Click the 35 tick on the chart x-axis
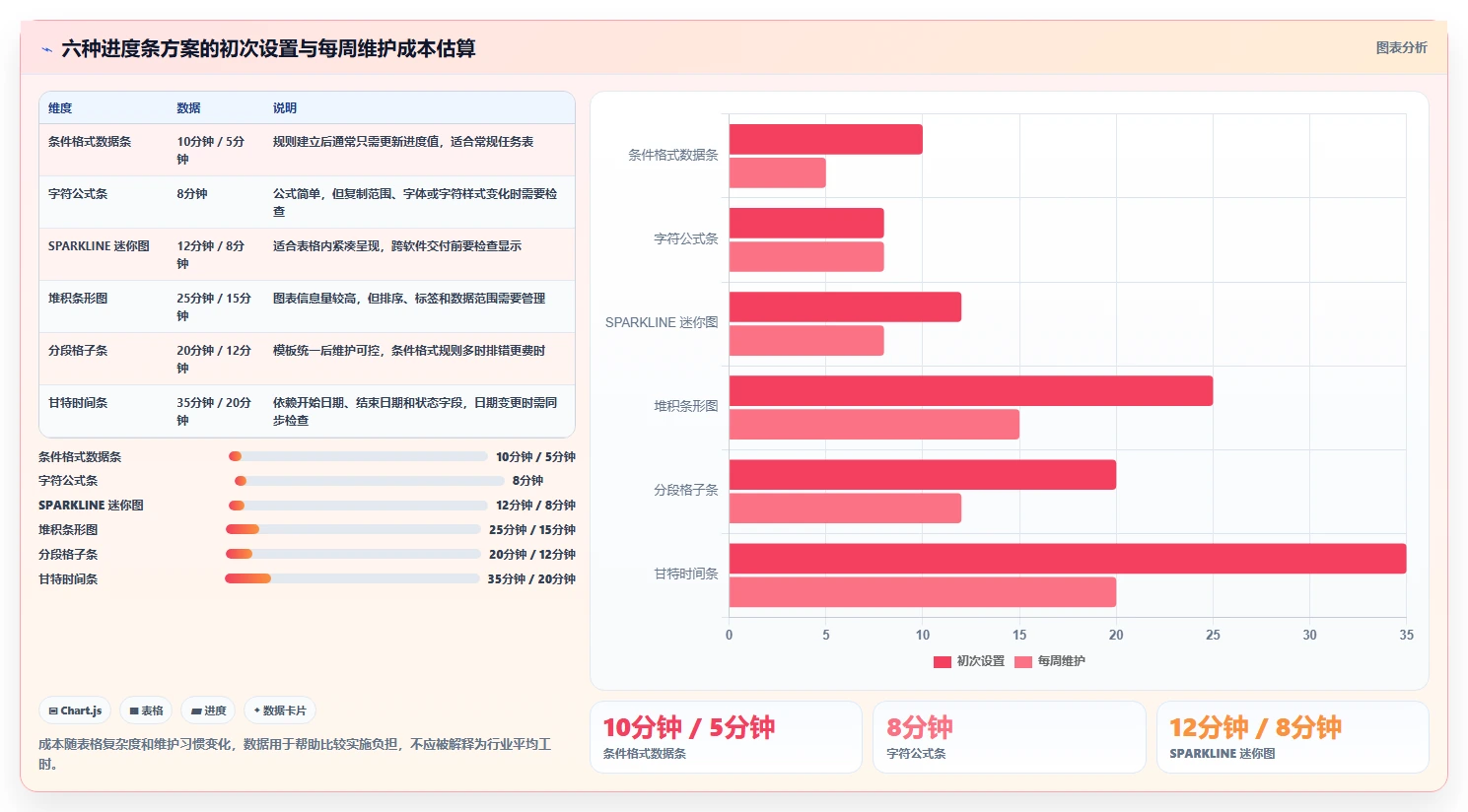Screen dimensions: 1468x812 pyautogui.click(x=1406, y=635)
